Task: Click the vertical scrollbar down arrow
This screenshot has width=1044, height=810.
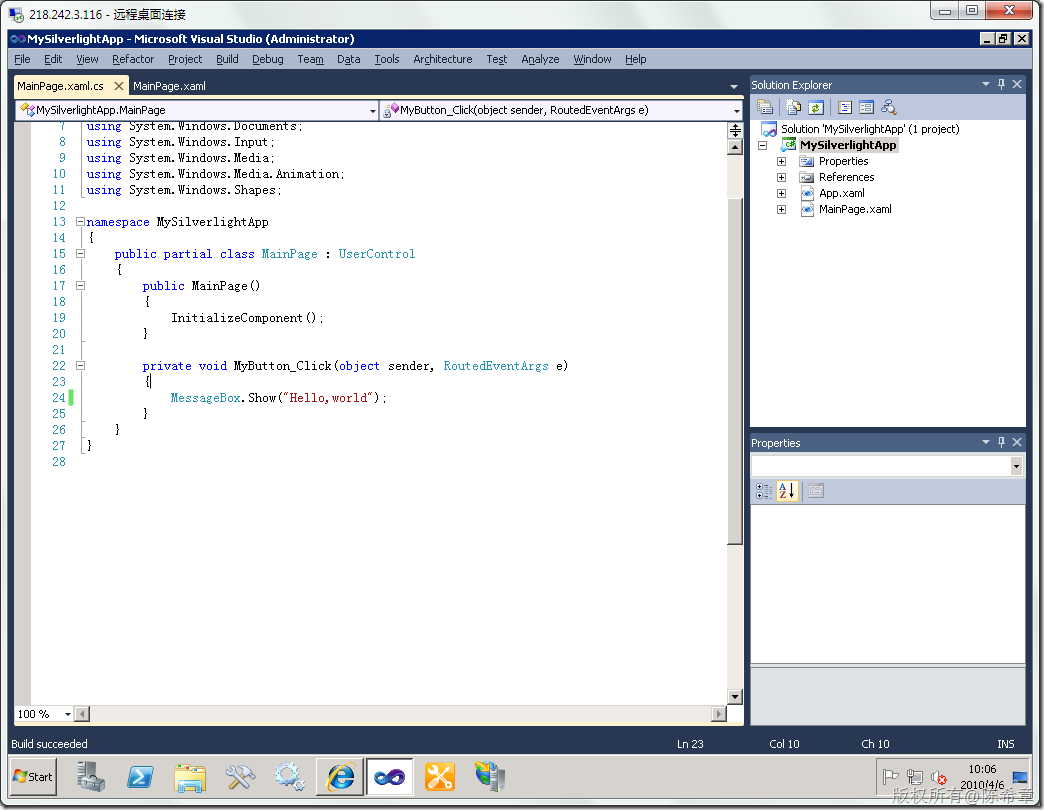Action: 735,697
